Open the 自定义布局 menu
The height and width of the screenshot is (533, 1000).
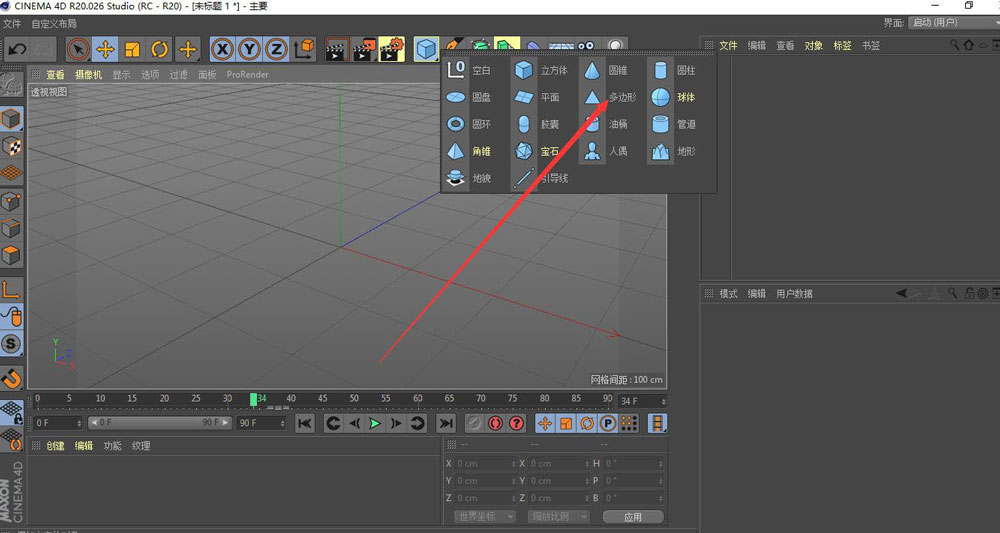(54, 24)
